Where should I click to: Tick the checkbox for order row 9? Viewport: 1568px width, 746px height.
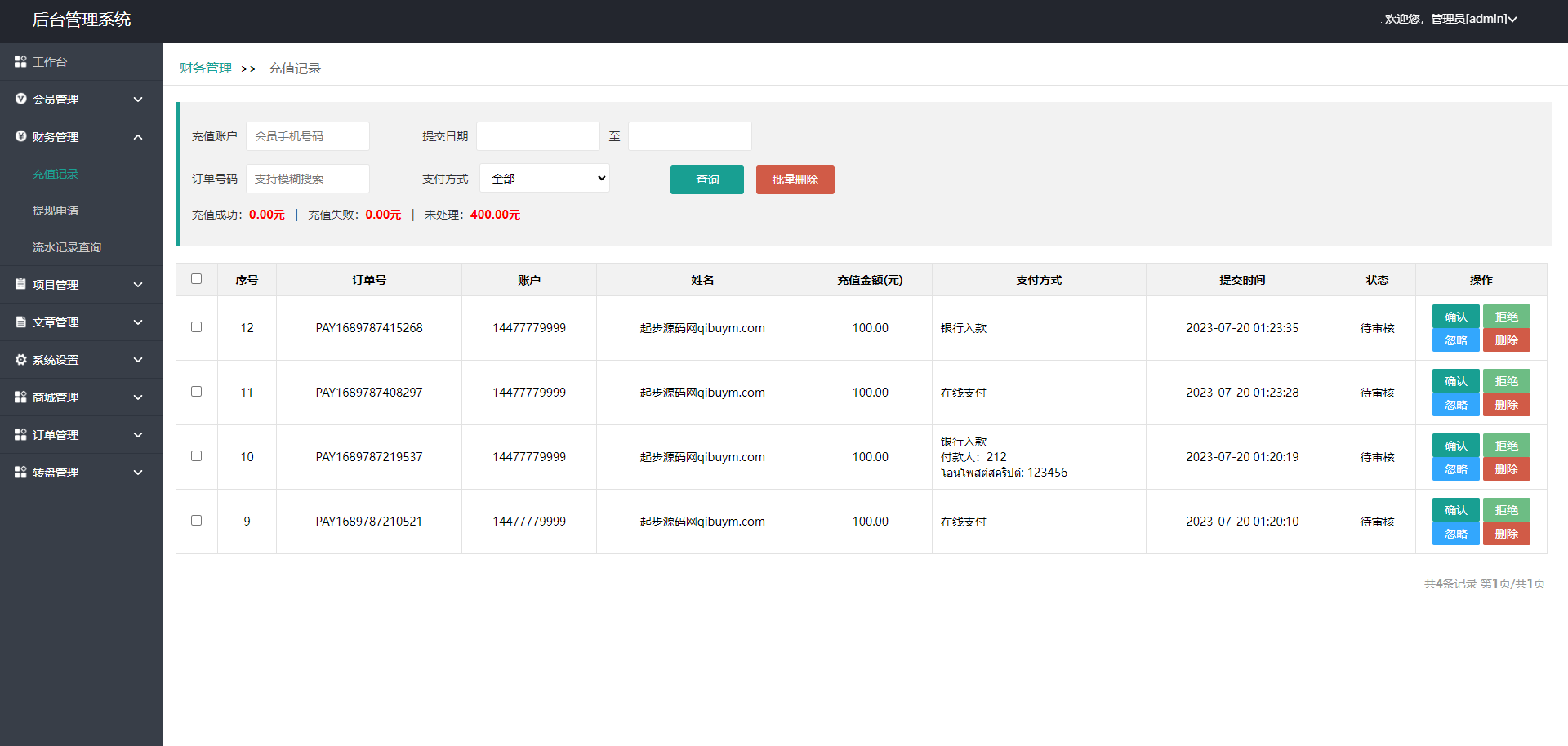pos(196,521)
